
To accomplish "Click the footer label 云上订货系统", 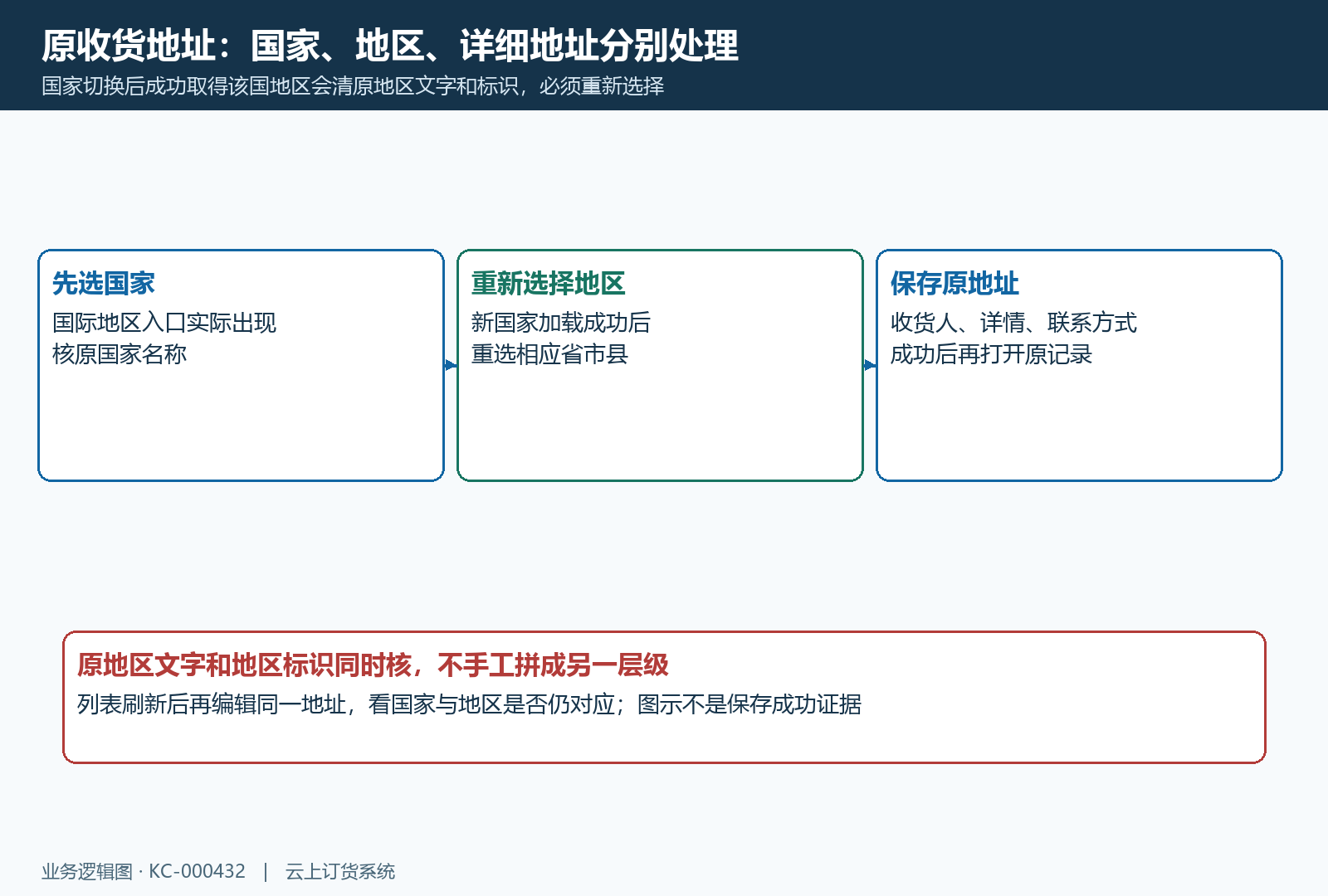I will click(x=340, y=871).
